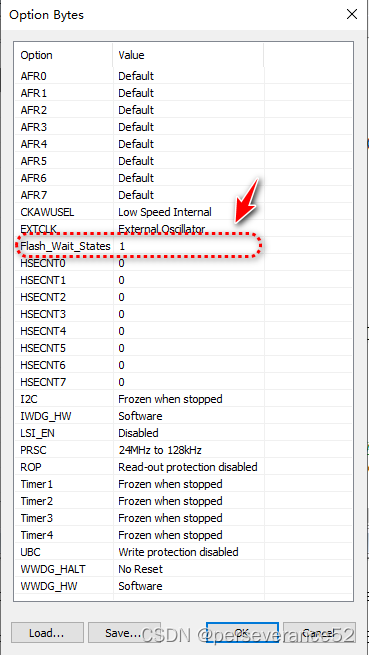Click the No Reset value
This screenshot has height=655, width=369.
[x=140, y=569]
